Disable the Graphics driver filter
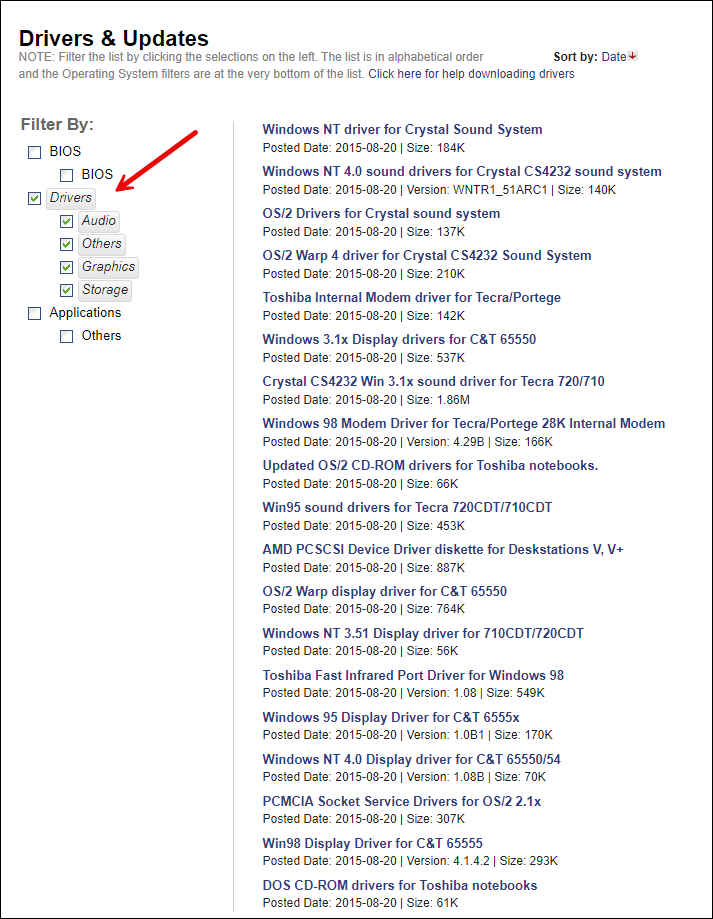This screenshot has width=713, height=919. point(67,267)
